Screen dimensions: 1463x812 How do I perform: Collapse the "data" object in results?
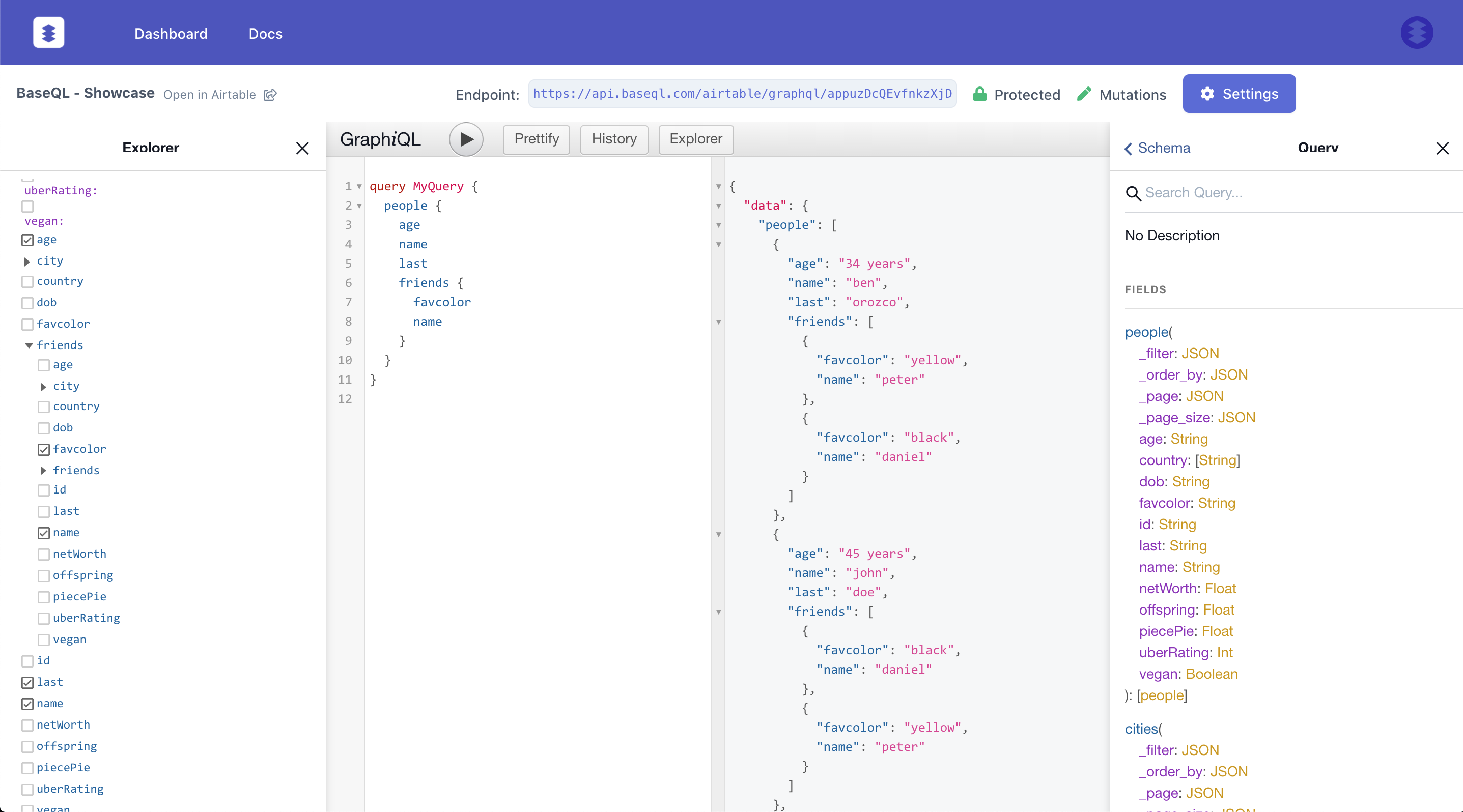click(718, 206)
